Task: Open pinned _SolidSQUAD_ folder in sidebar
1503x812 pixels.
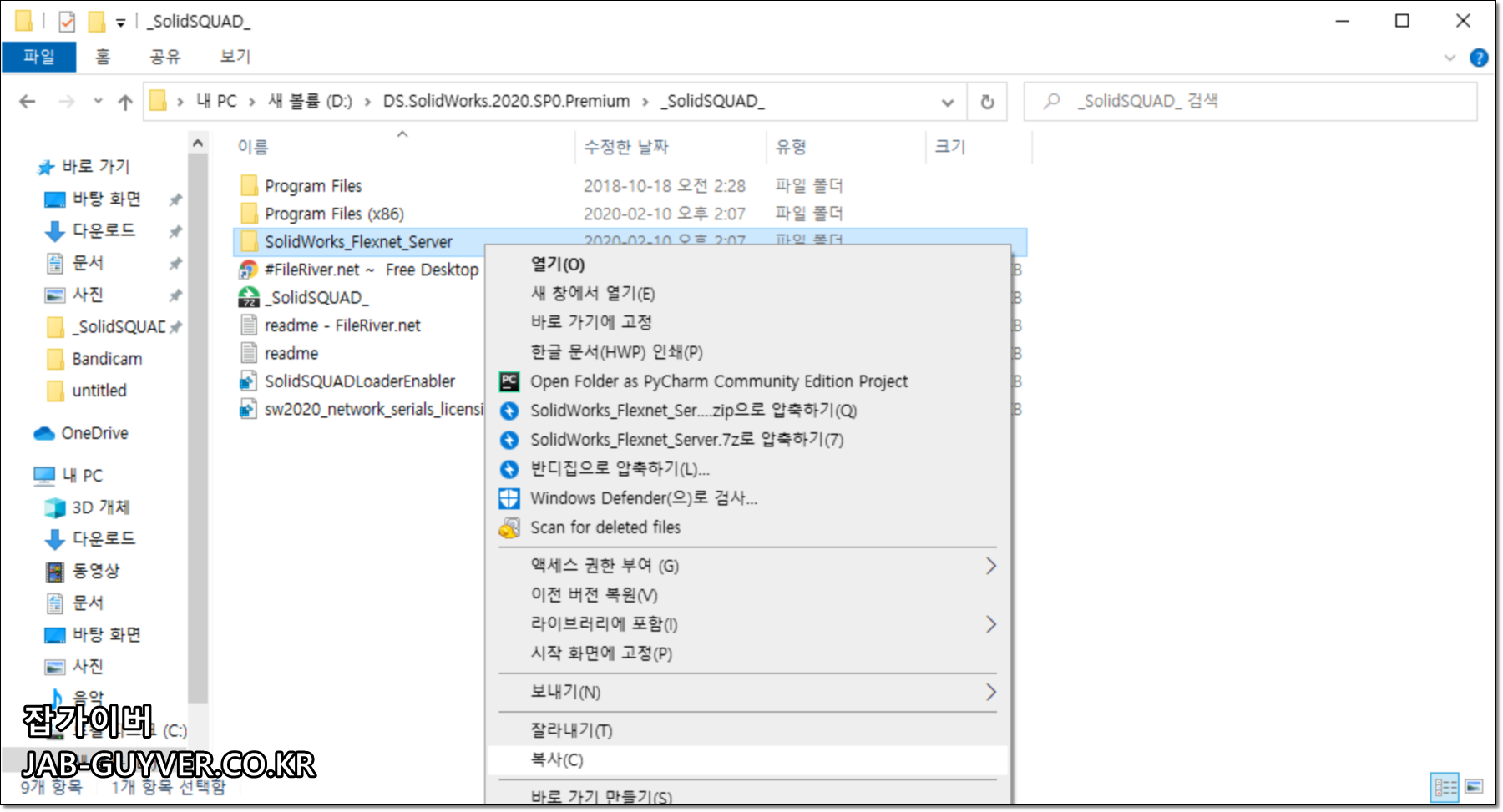Action: [108, 326]
